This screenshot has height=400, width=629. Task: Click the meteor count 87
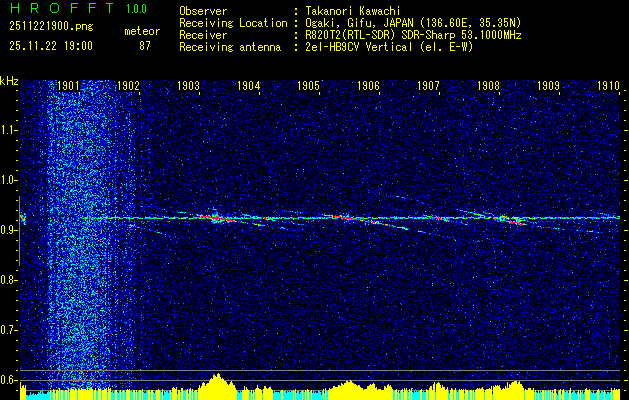click(145, 46)
